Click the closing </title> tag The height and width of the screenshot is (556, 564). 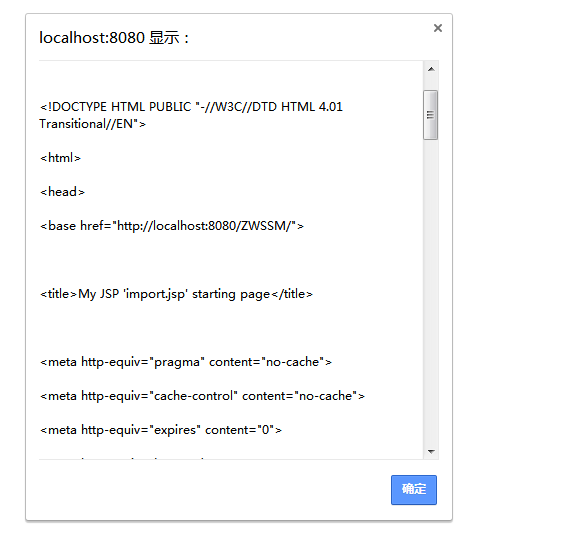[292, 294]
